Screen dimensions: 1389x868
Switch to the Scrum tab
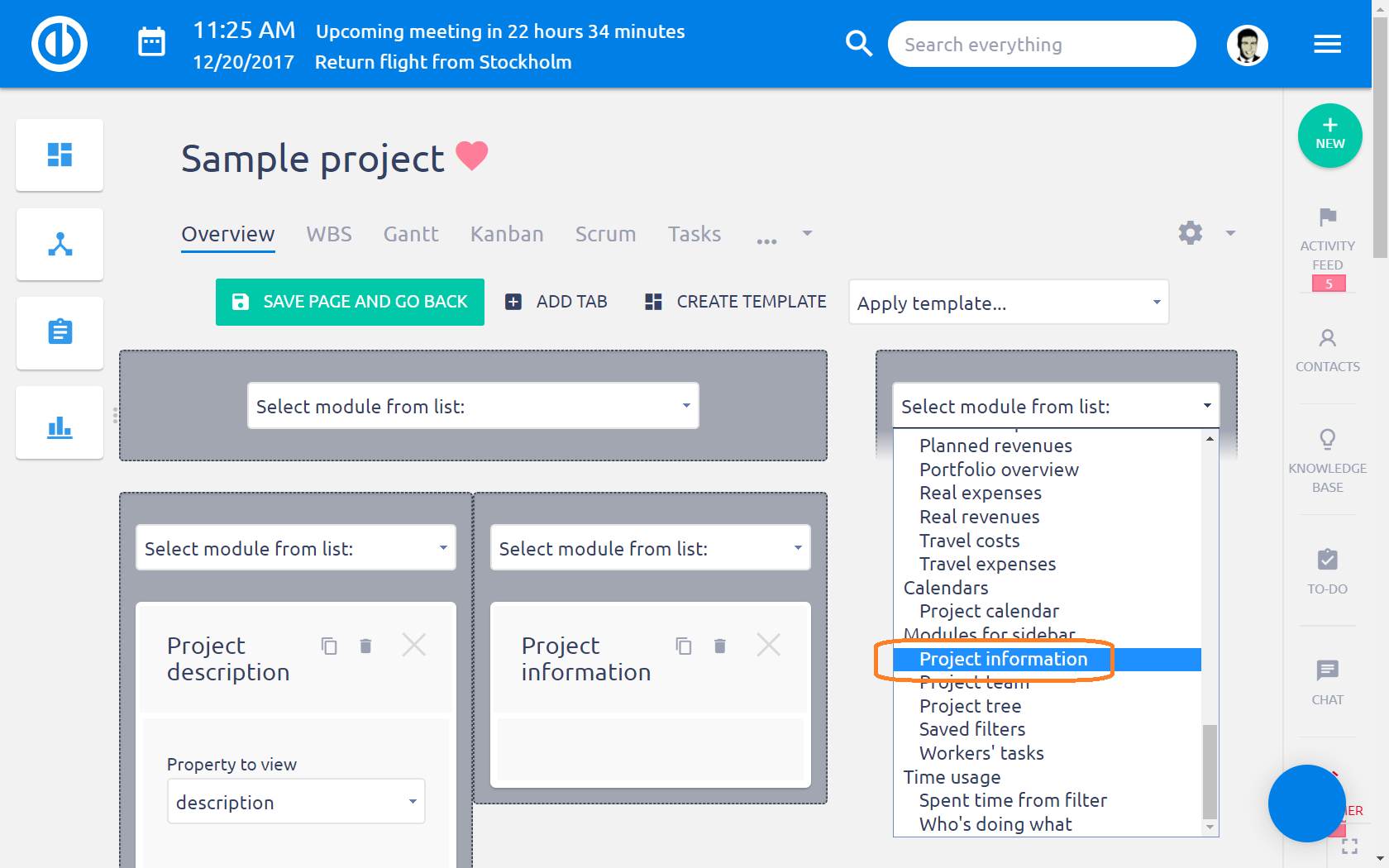coord(605,234)
